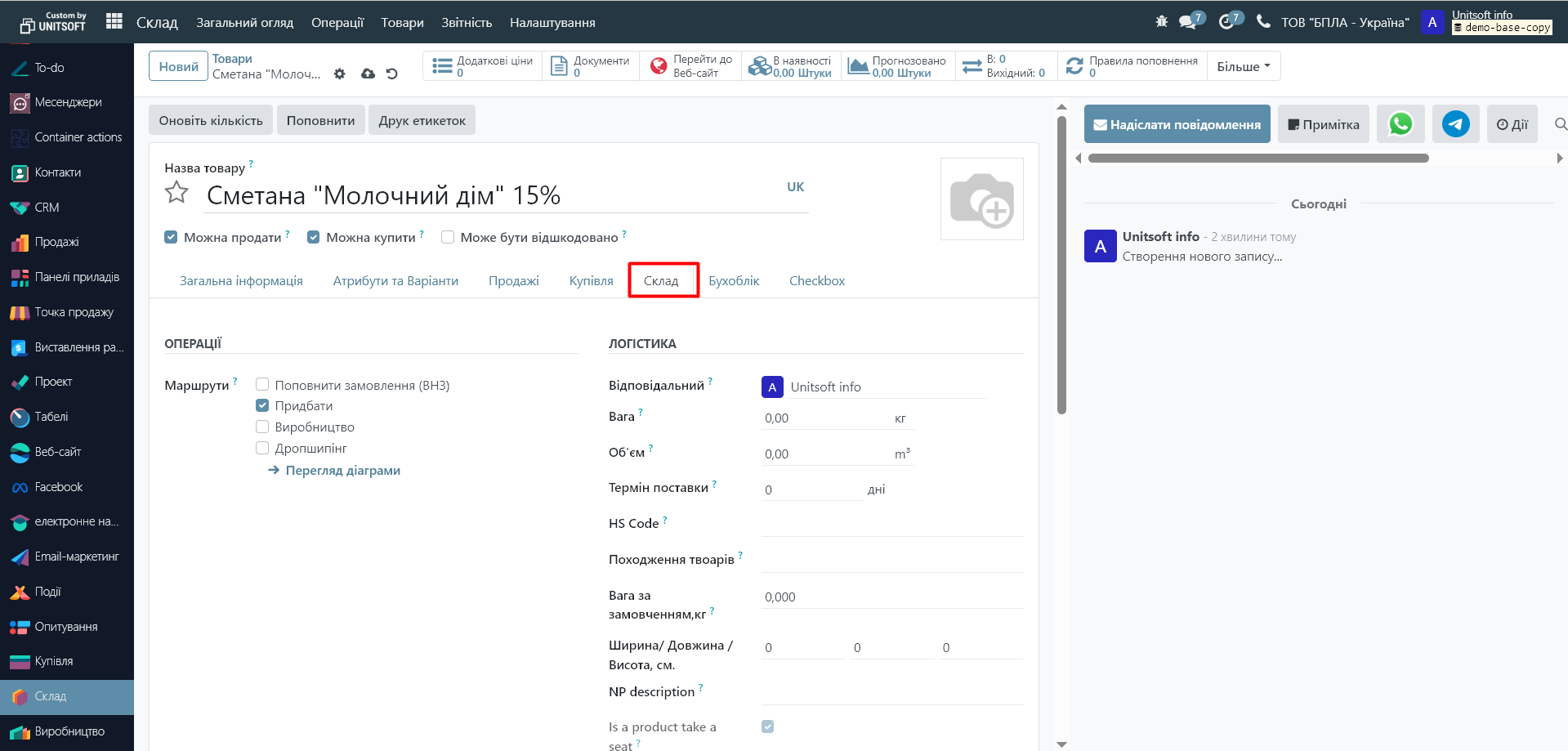This screenshot has width=1568, height=751.
Task: Toggle Може бути відшкодовано checkbox
Action: tap(448, 237)
